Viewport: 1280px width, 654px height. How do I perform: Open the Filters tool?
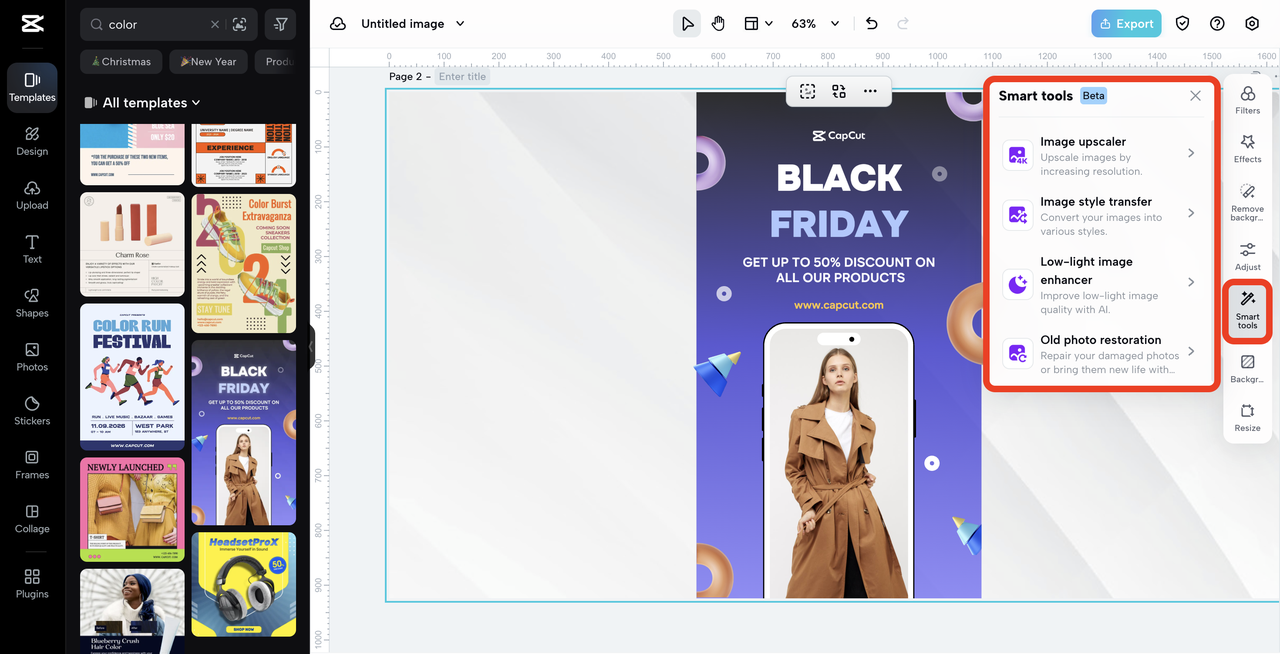(1247, 100)
